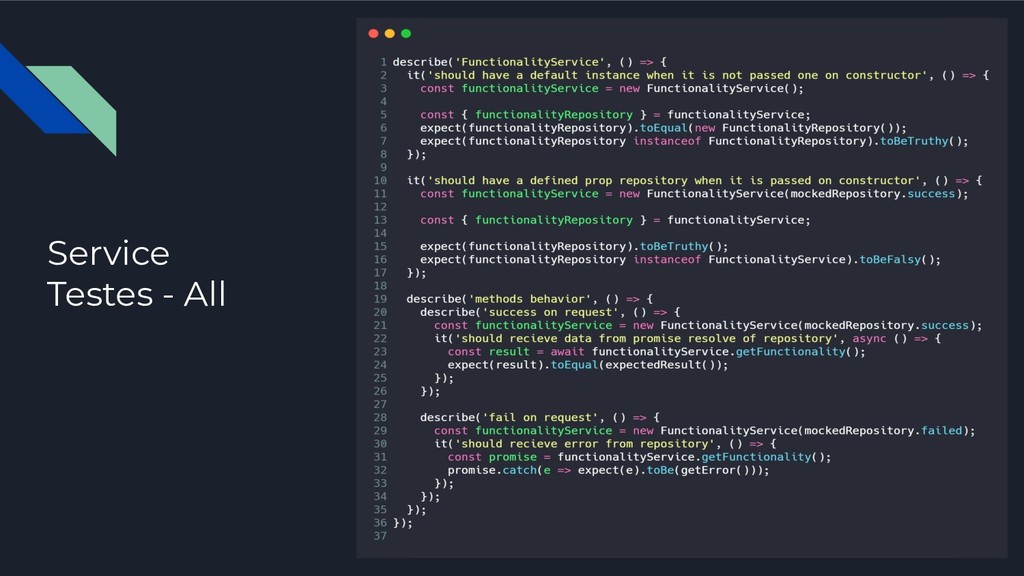Click 'mockedRepository.failed' on line 29

883,430
